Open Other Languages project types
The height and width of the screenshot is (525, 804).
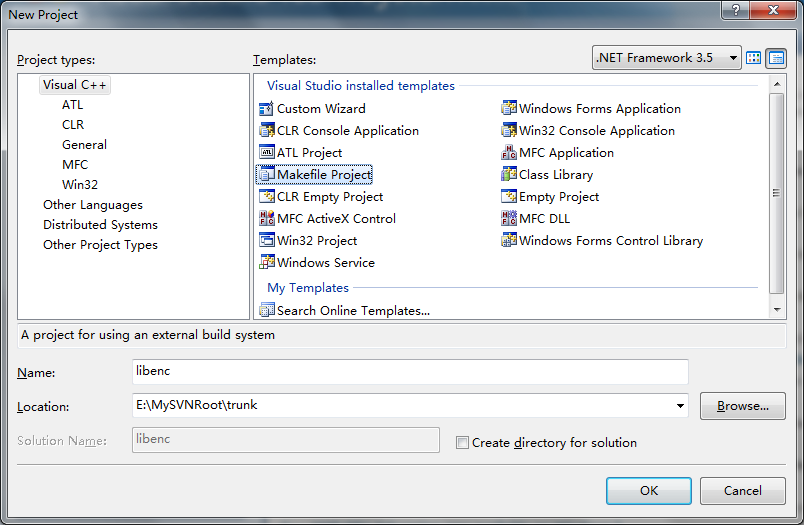click(93, 205)
